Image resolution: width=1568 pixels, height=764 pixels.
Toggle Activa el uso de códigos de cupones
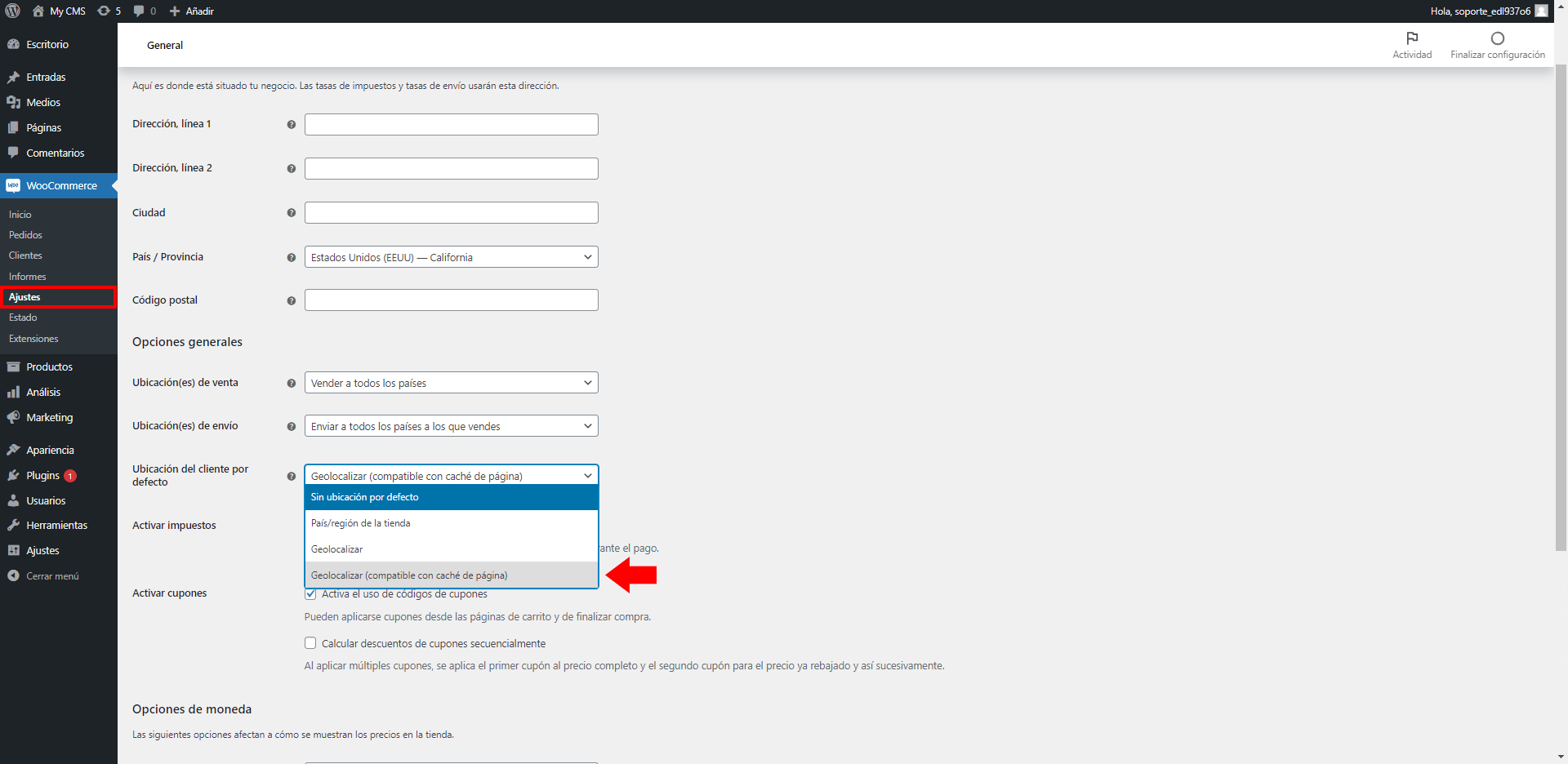click(x=310, y=593)
